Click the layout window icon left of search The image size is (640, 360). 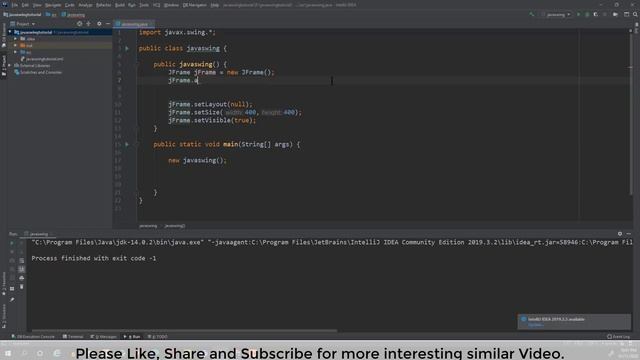click(x=627, y=14)
